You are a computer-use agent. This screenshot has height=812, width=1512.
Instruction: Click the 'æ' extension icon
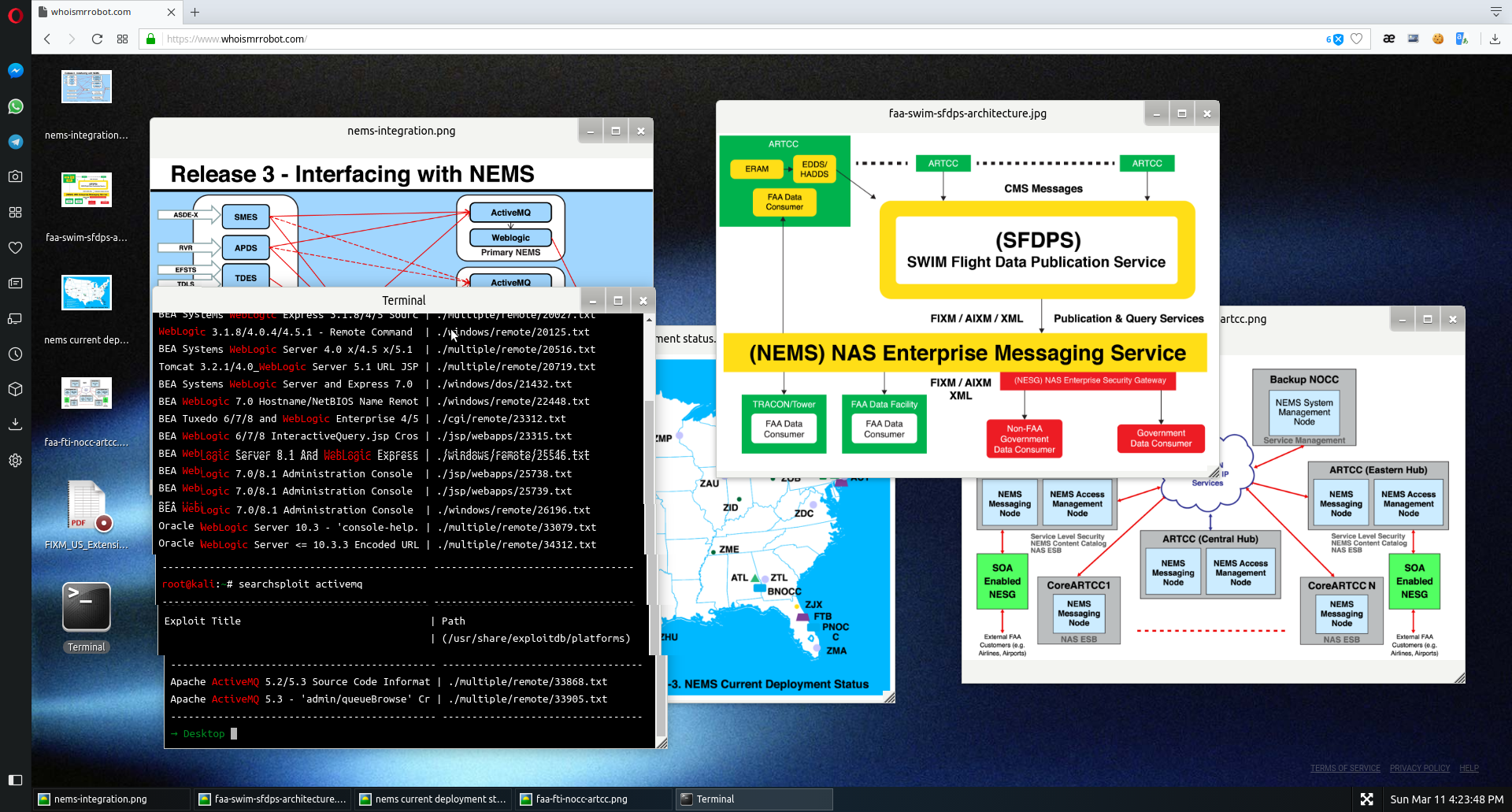[1389, 39]
